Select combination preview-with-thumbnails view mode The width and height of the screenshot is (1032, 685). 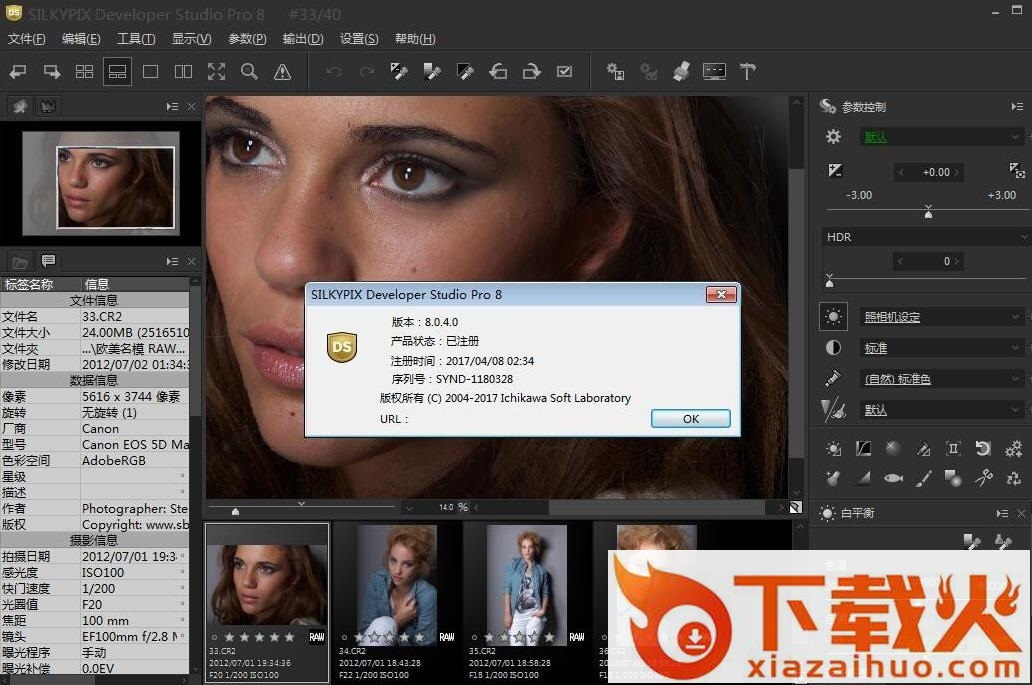coord(117,71)
